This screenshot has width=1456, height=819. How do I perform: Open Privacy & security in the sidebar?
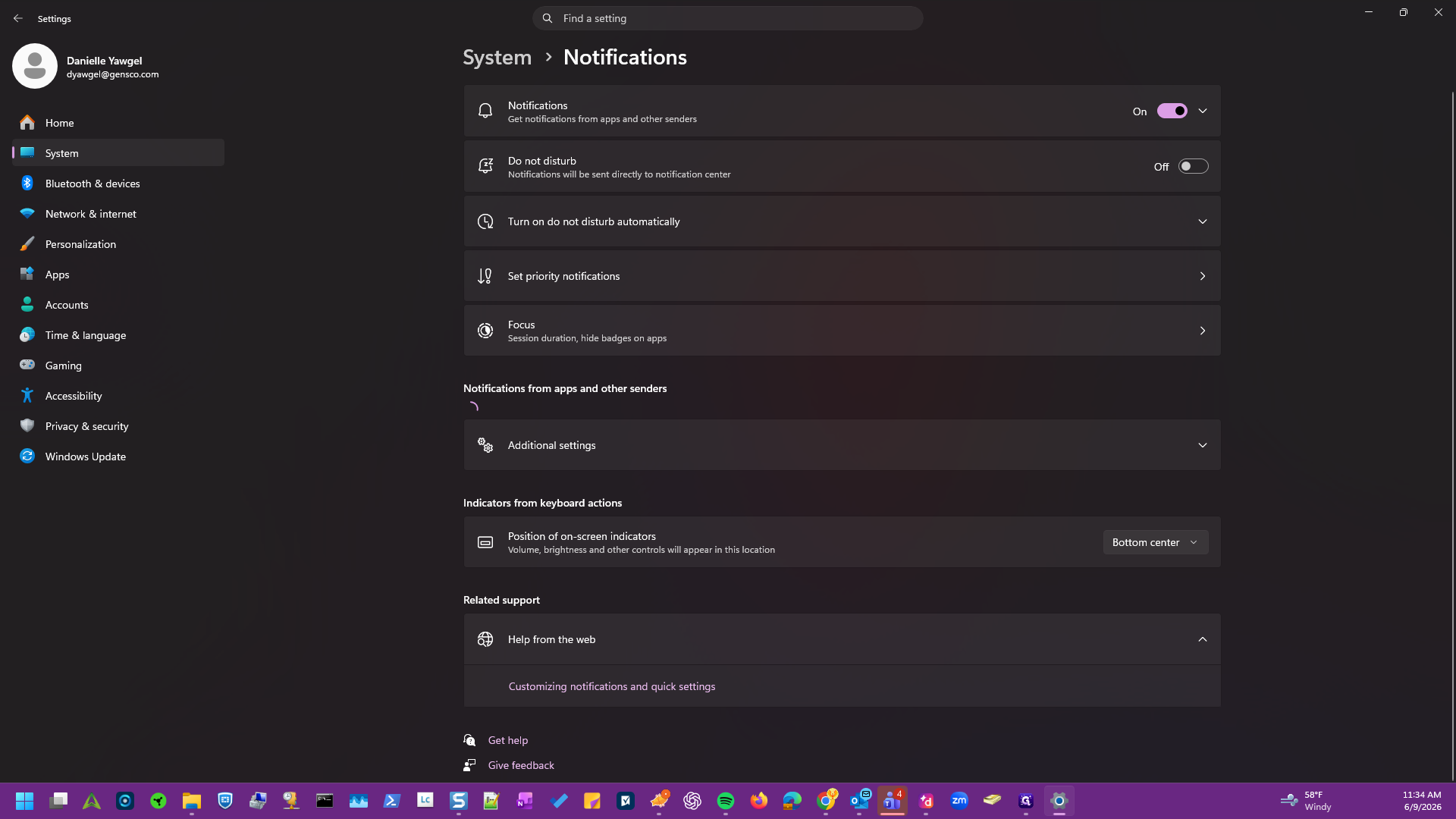click(118, 426)
